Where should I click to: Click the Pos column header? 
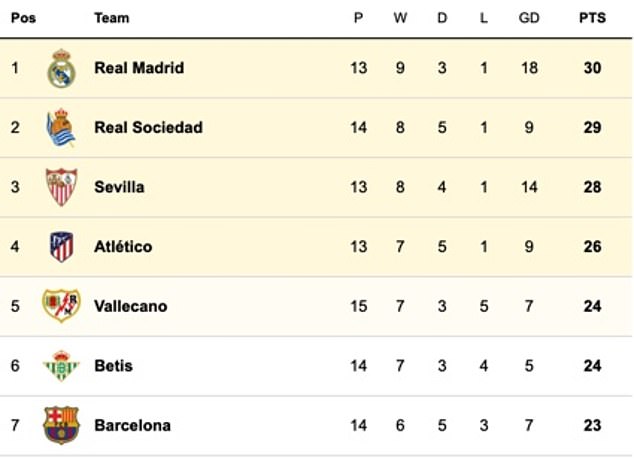click(x=23, y=18)
